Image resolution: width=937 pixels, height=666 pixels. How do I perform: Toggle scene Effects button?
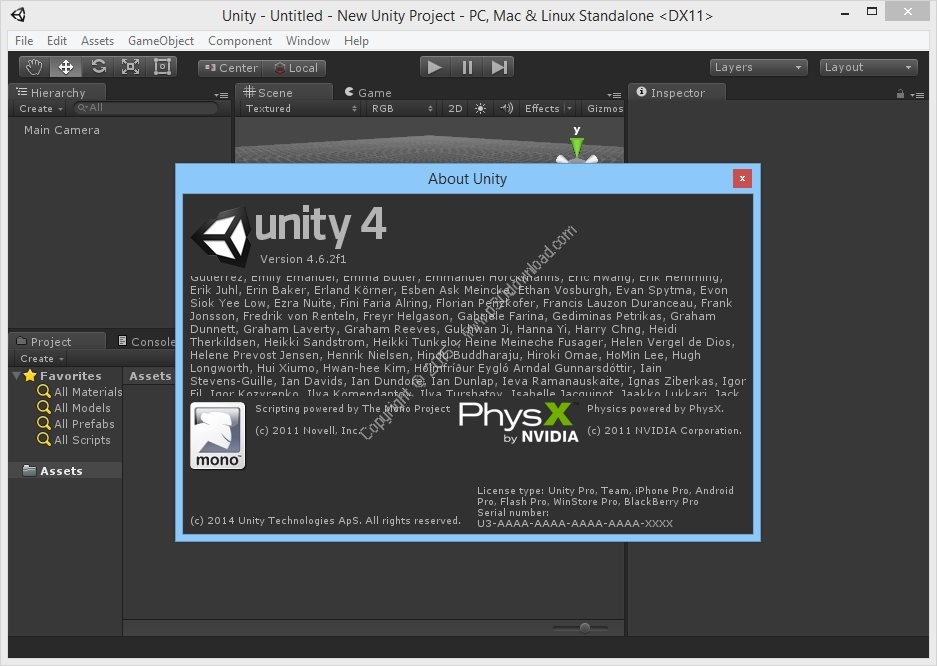[x=541, y=109]
